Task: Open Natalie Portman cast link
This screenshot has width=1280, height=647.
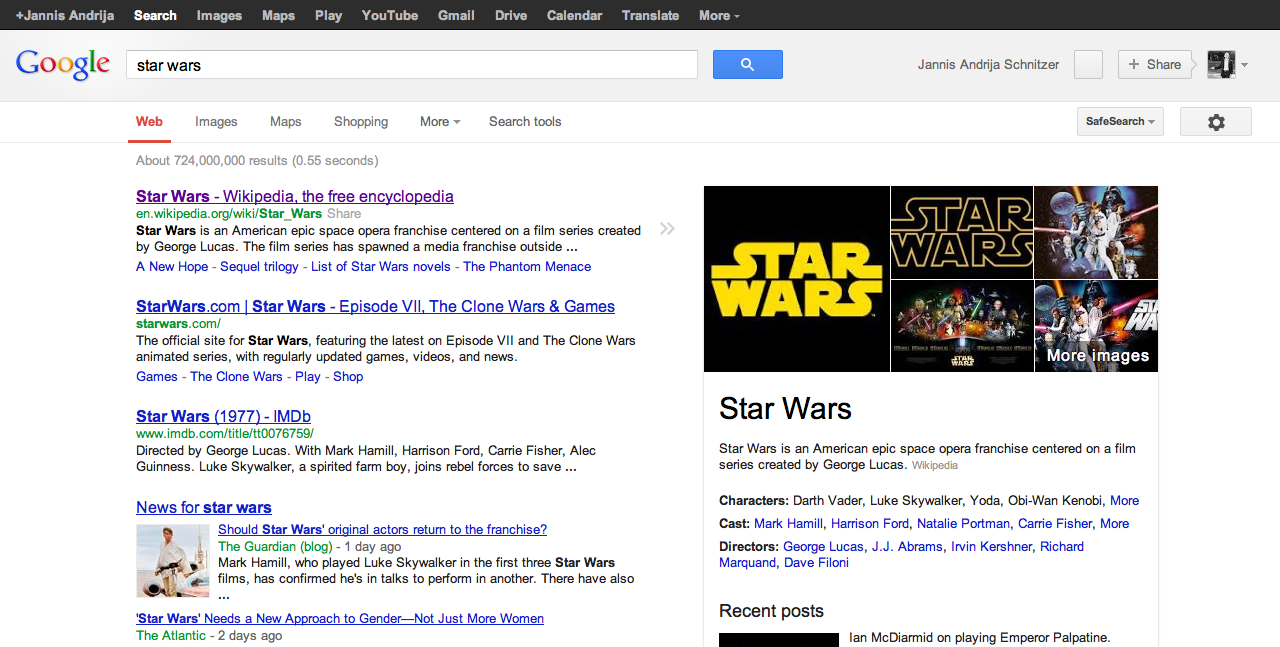Action: coord(963,524)
